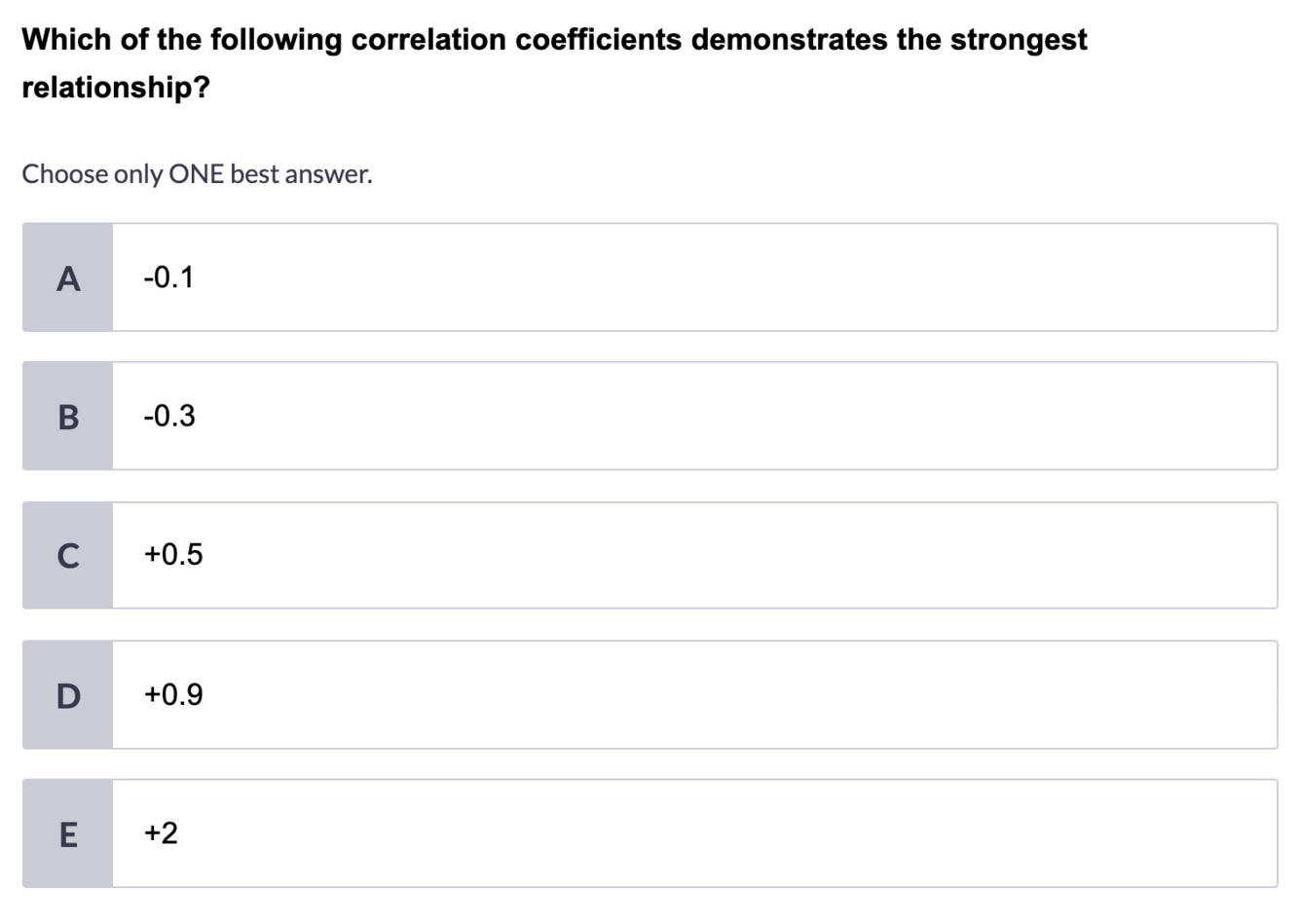Click the letter B answer tile
Screen dimensions: 1299x924
(67, 417)
